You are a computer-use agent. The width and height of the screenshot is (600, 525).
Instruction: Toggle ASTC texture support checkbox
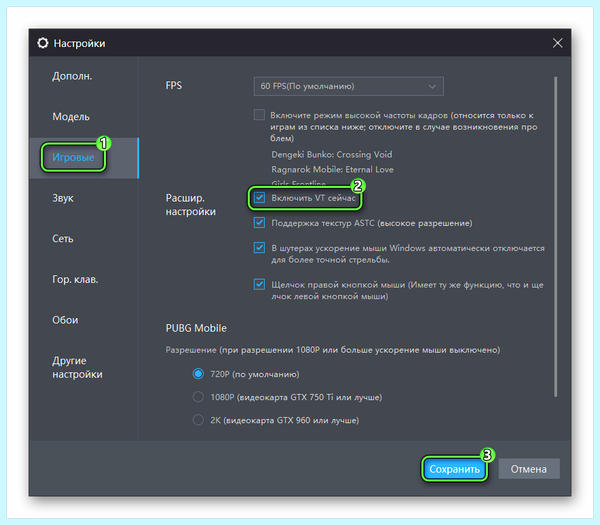coord(259,223)
